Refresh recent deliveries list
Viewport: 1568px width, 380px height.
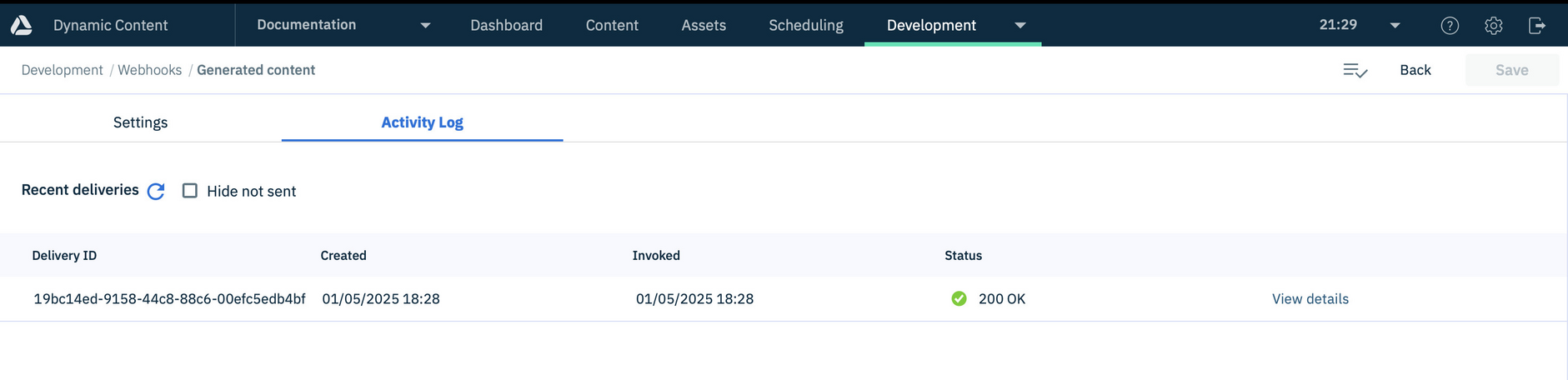156,192
